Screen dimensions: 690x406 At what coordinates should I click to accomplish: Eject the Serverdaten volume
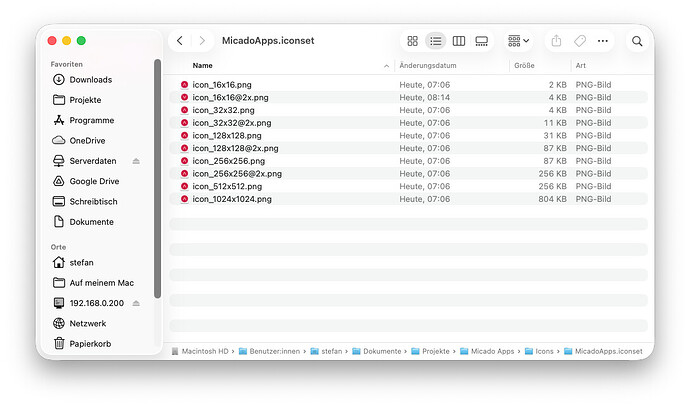(x=136, y=161)
